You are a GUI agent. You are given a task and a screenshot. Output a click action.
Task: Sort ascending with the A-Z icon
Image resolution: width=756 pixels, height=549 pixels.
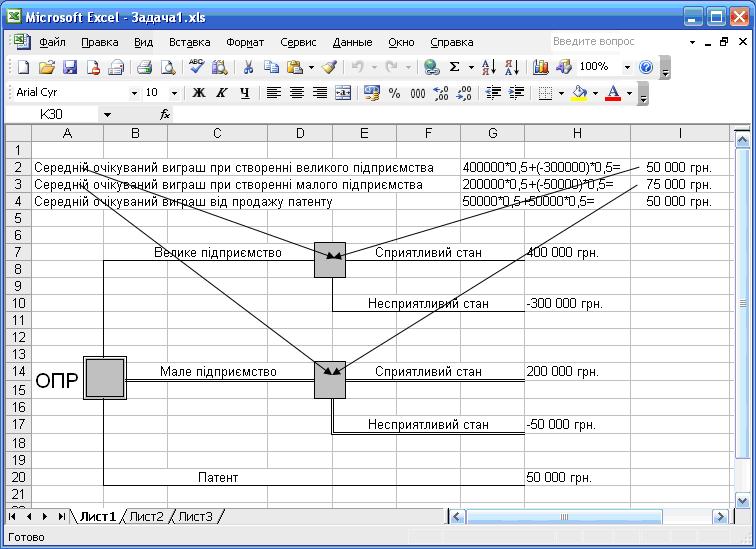[488, 67]
